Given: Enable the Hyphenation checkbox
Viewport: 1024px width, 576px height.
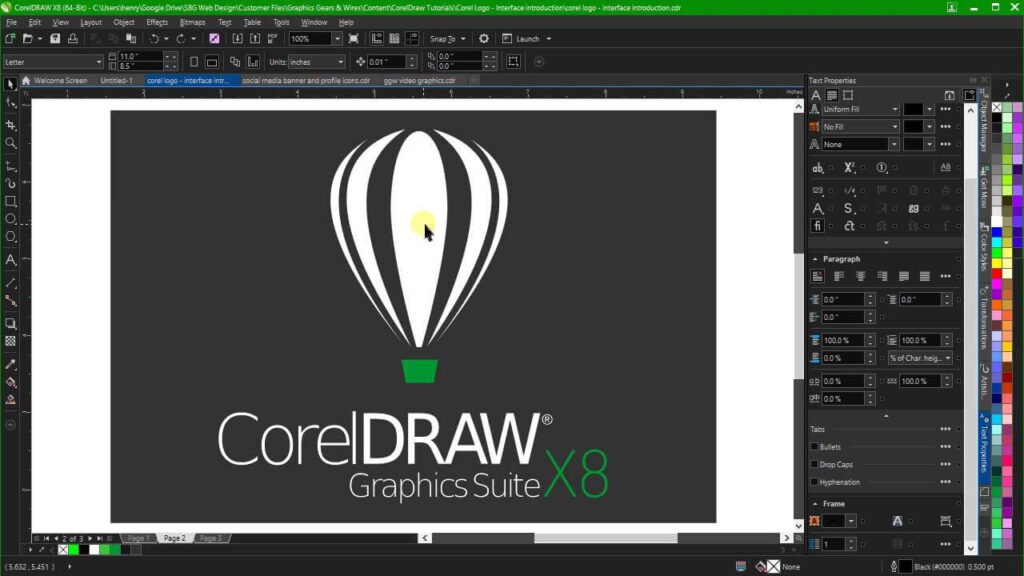Looking at the screenshot, I should (x=814, y=482).
